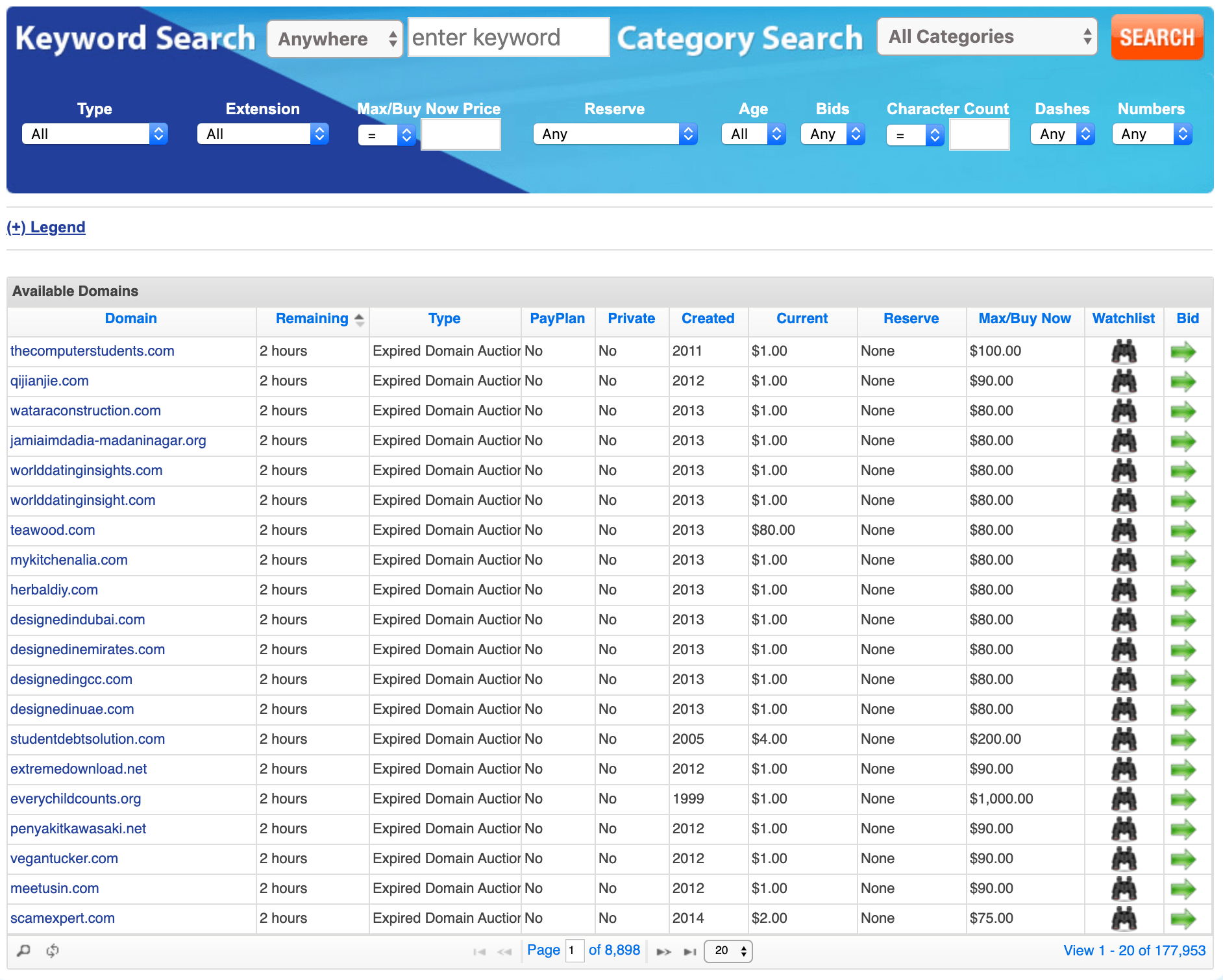Click the refresh icon at the bottom left

(x=52, y=950)
